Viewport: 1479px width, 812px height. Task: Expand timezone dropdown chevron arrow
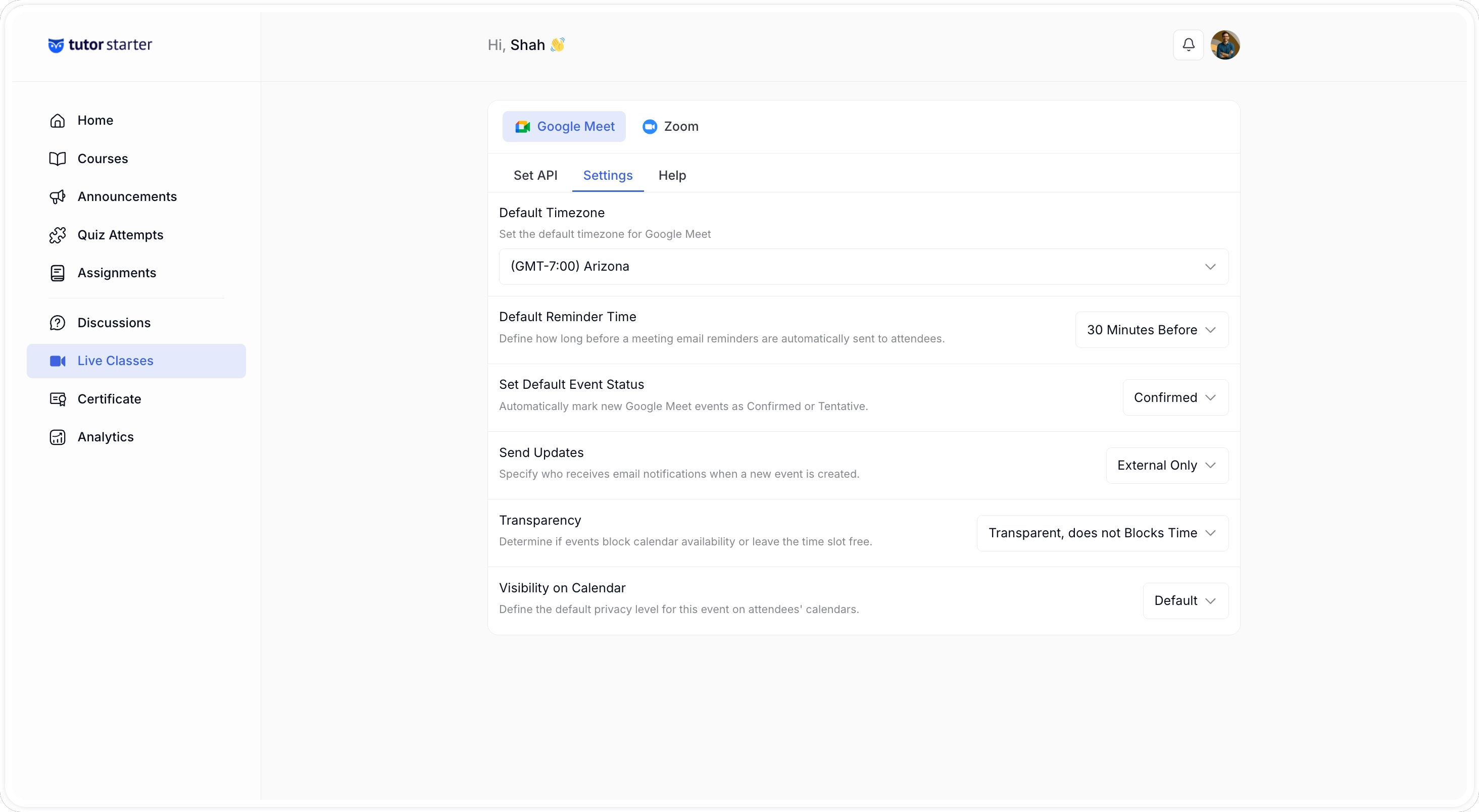[1210, 267]
